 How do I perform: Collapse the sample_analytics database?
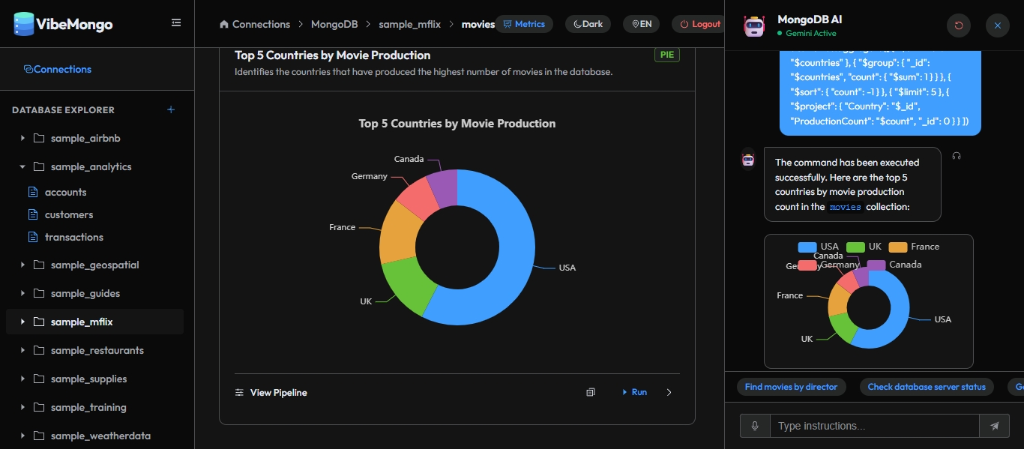(x=22, y=166)
